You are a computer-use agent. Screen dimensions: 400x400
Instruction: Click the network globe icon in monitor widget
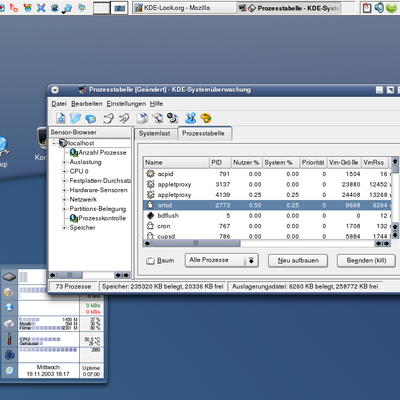[9, 307]
